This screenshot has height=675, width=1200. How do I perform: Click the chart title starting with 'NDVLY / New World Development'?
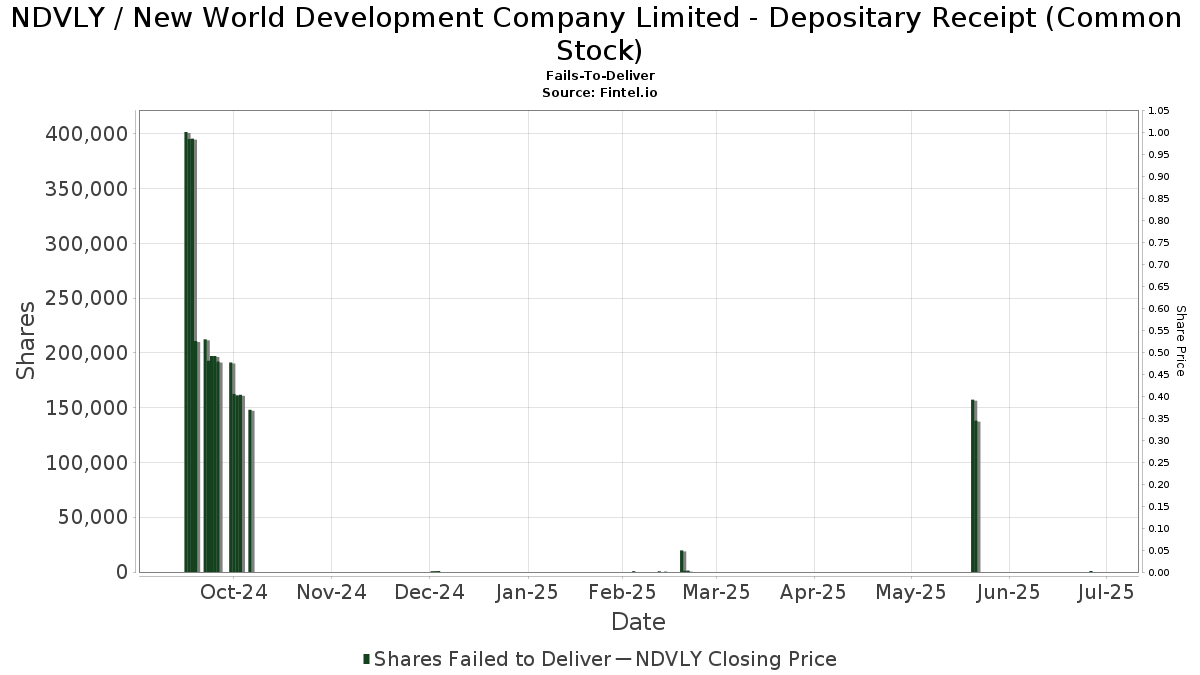pos(599,34)
